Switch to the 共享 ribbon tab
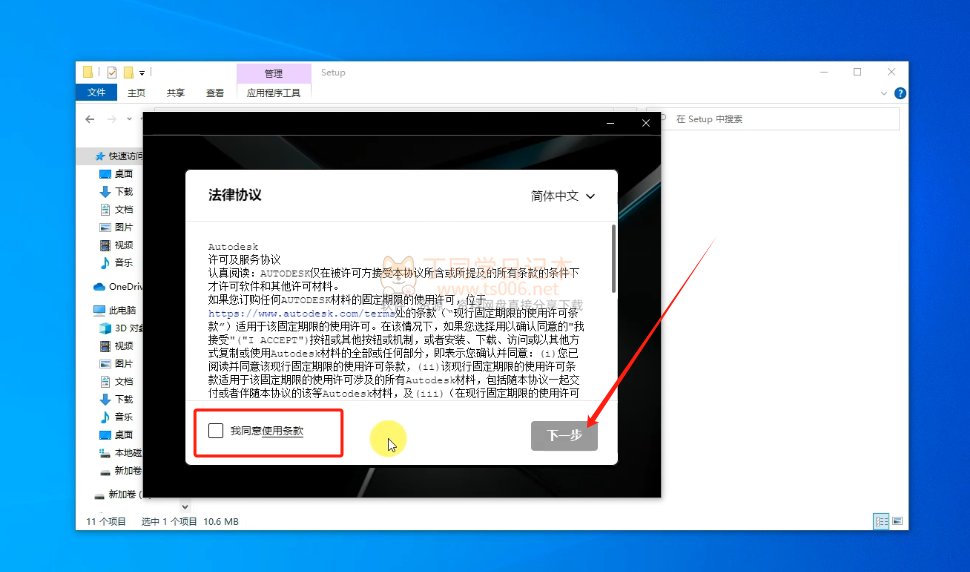The image size is (970, 572). click(175, 93)
